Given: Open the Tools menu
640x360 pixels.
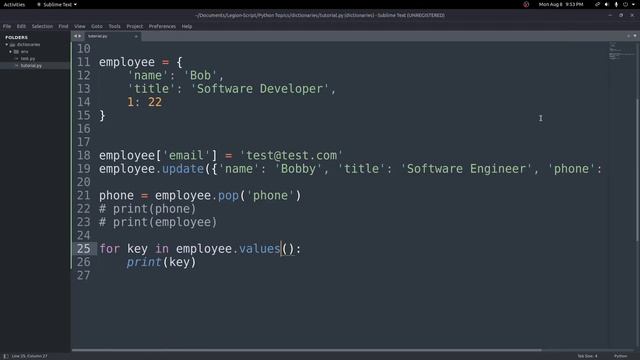Looking at the screenshot, I should (114, 26).
